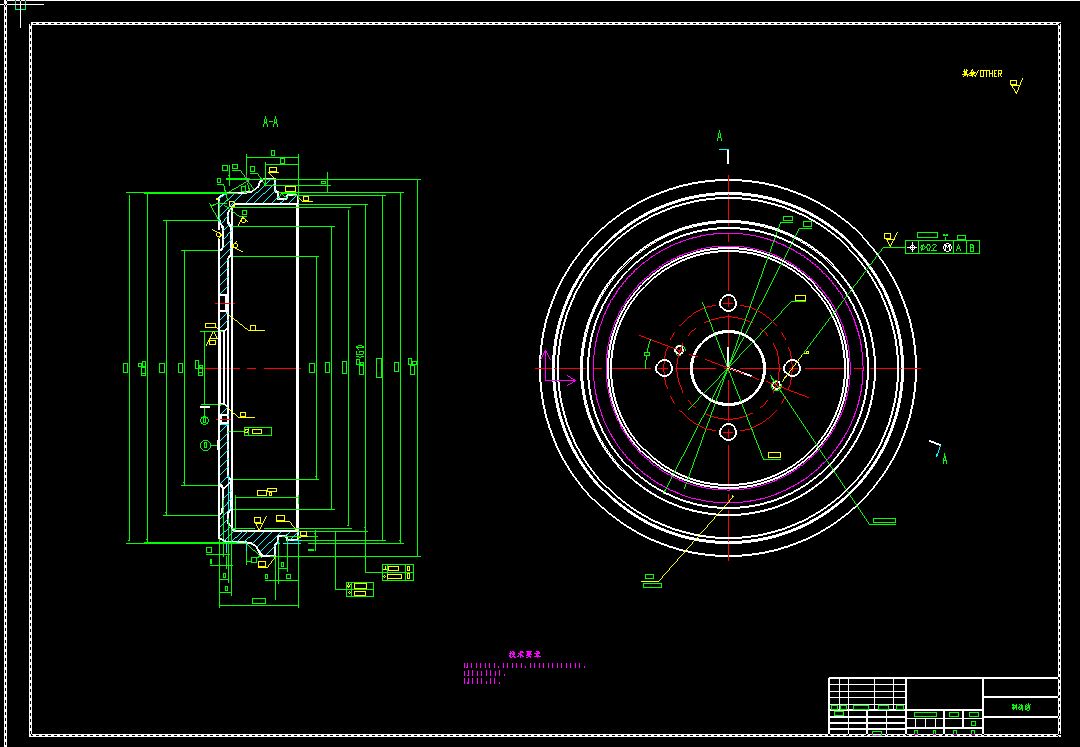
Task: Select the magenta technical requirements heading
Action: click(525, 655)
